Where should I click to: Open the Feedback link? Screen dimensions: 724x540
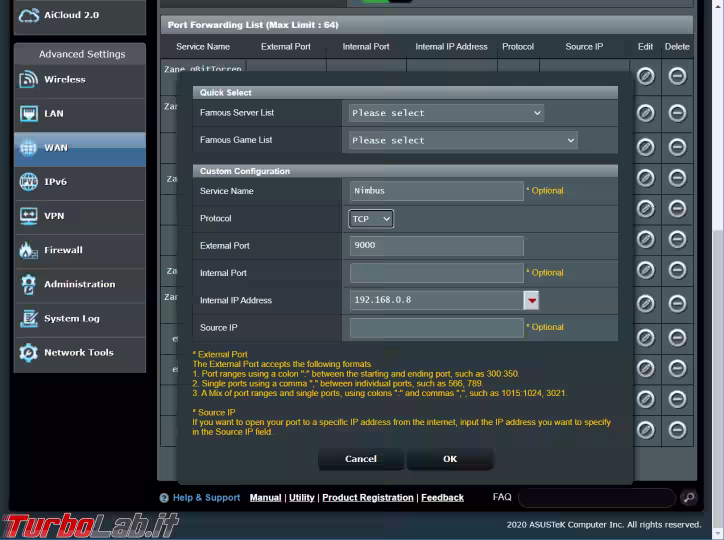click(x=442, y=498)
